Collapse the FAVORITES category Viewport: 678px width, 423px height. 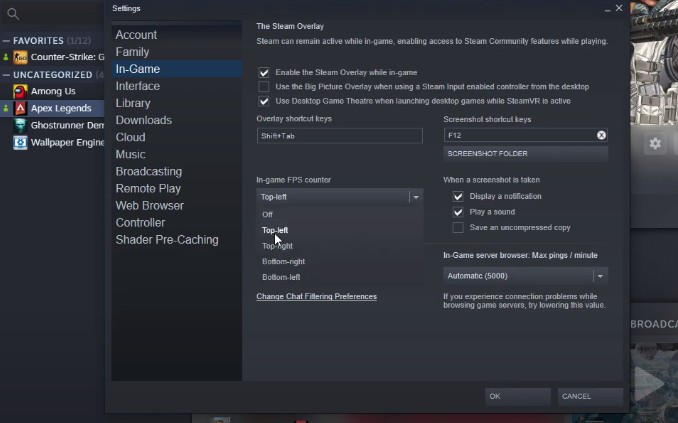click(x=6, y=41)
